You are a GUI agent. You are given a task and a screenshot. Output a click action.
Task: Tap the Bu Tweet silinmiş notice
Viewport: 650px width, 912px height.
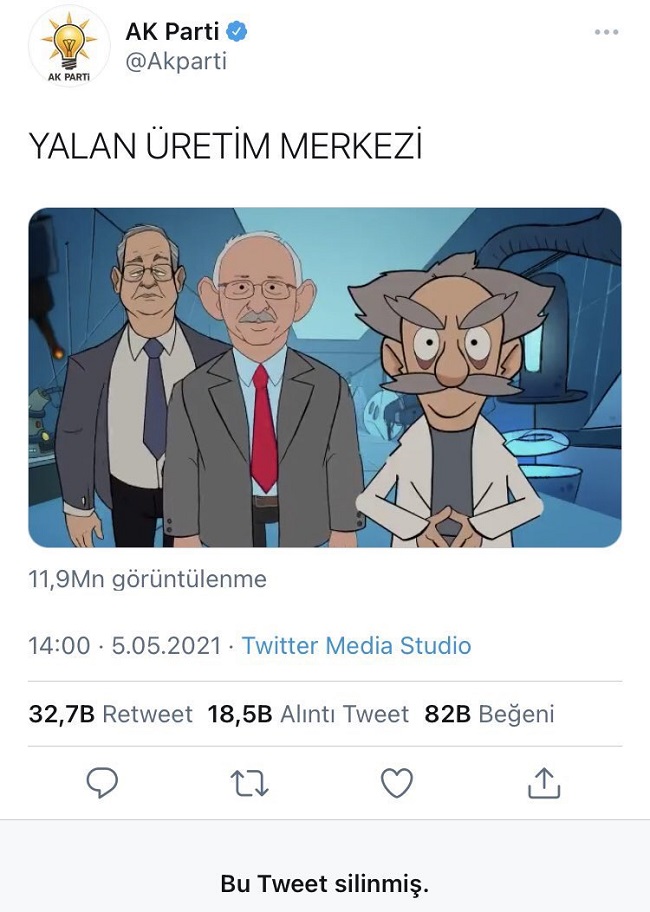325,884
